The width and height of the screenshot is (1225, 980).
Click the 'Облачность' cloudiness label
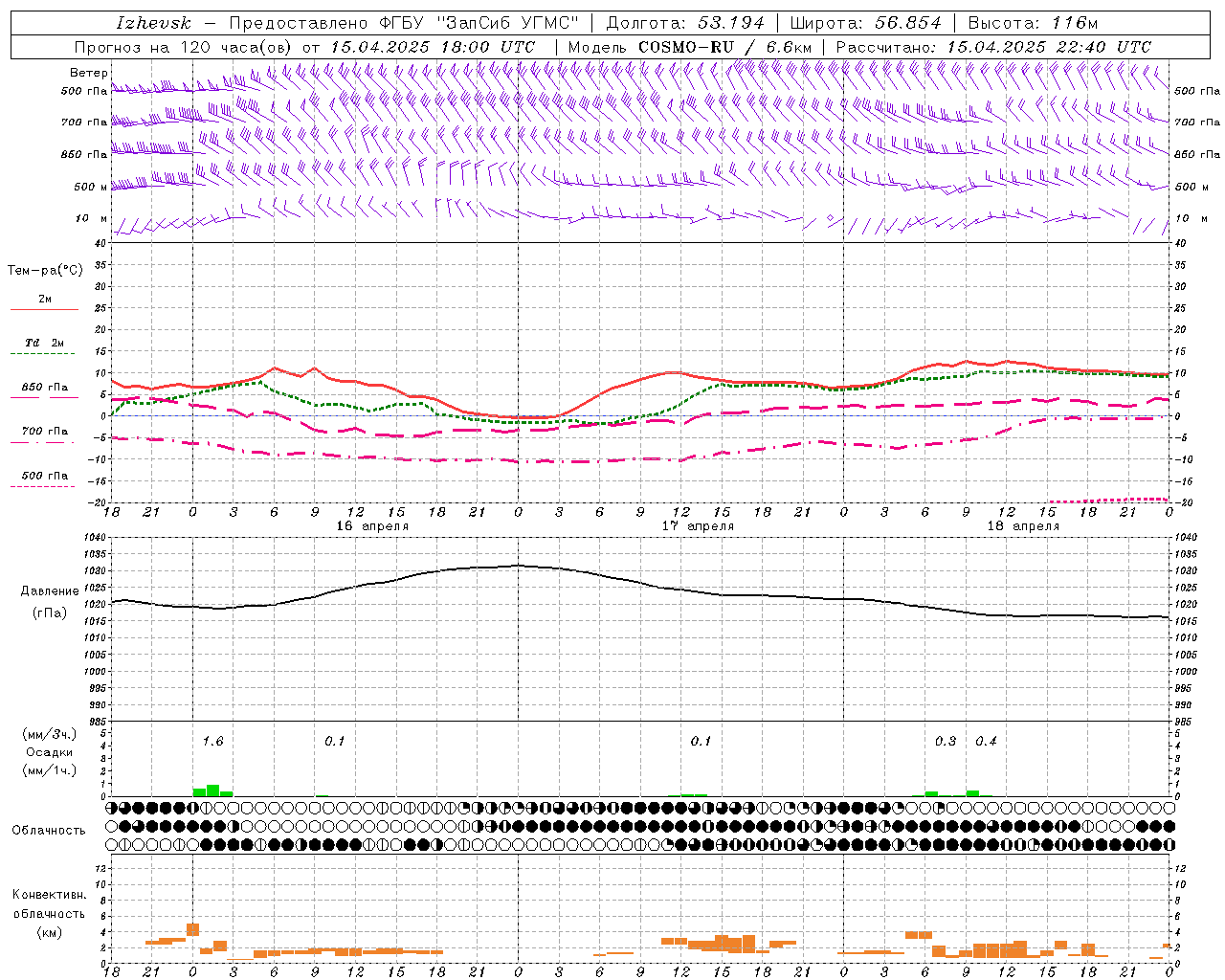[x=49, y=830]
